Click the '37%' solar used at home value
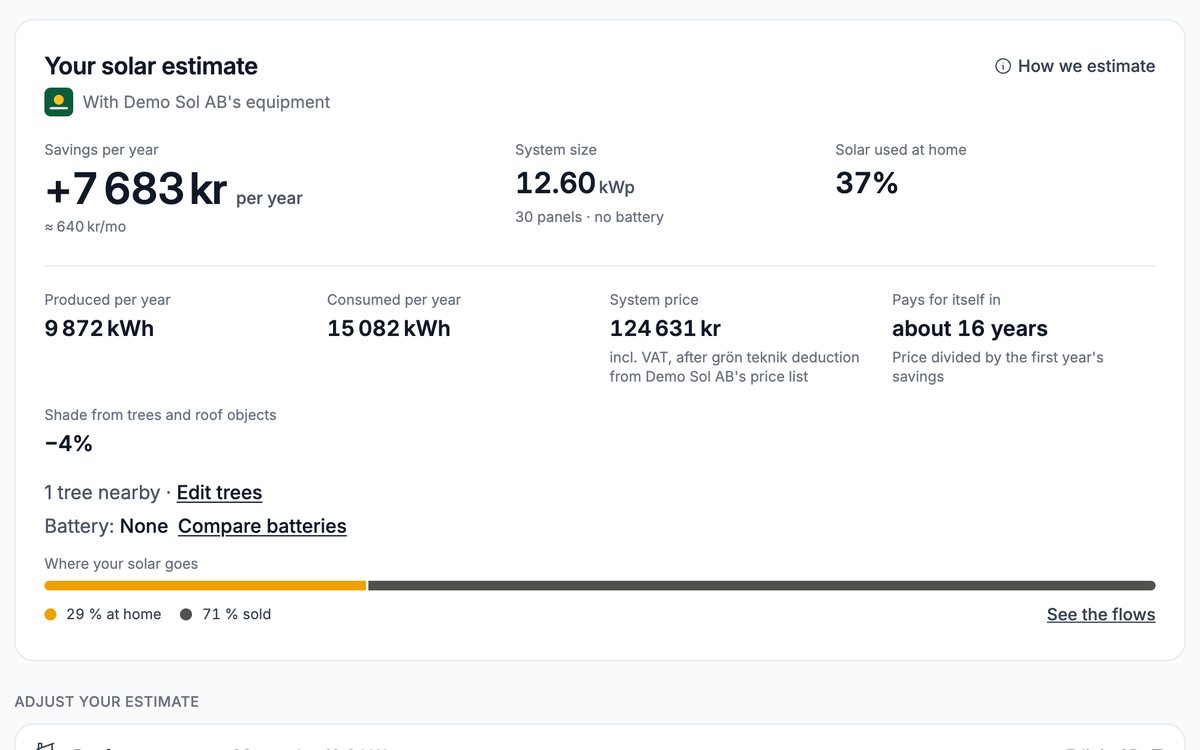The width and height of the screenshot is (1200, 750). click(867, 183)
